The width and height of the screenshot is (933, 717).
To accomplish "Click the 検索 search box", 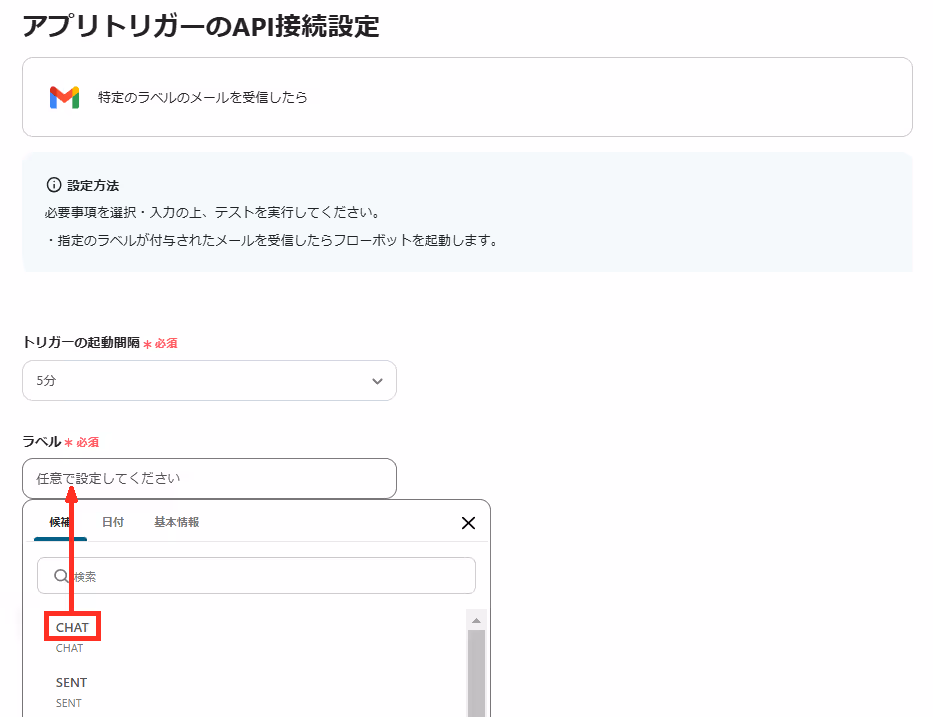I will (x=256, y=575).
